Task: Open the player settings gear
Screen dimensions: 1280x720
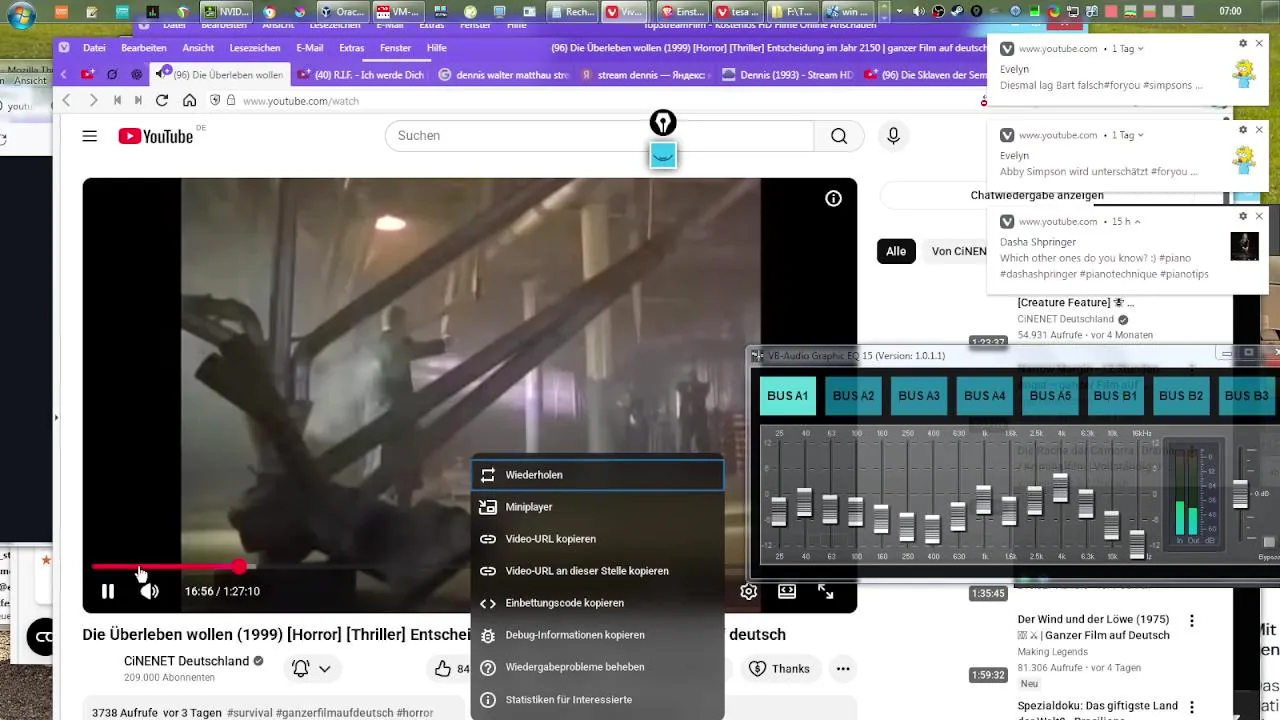Action: pos(748,591)
